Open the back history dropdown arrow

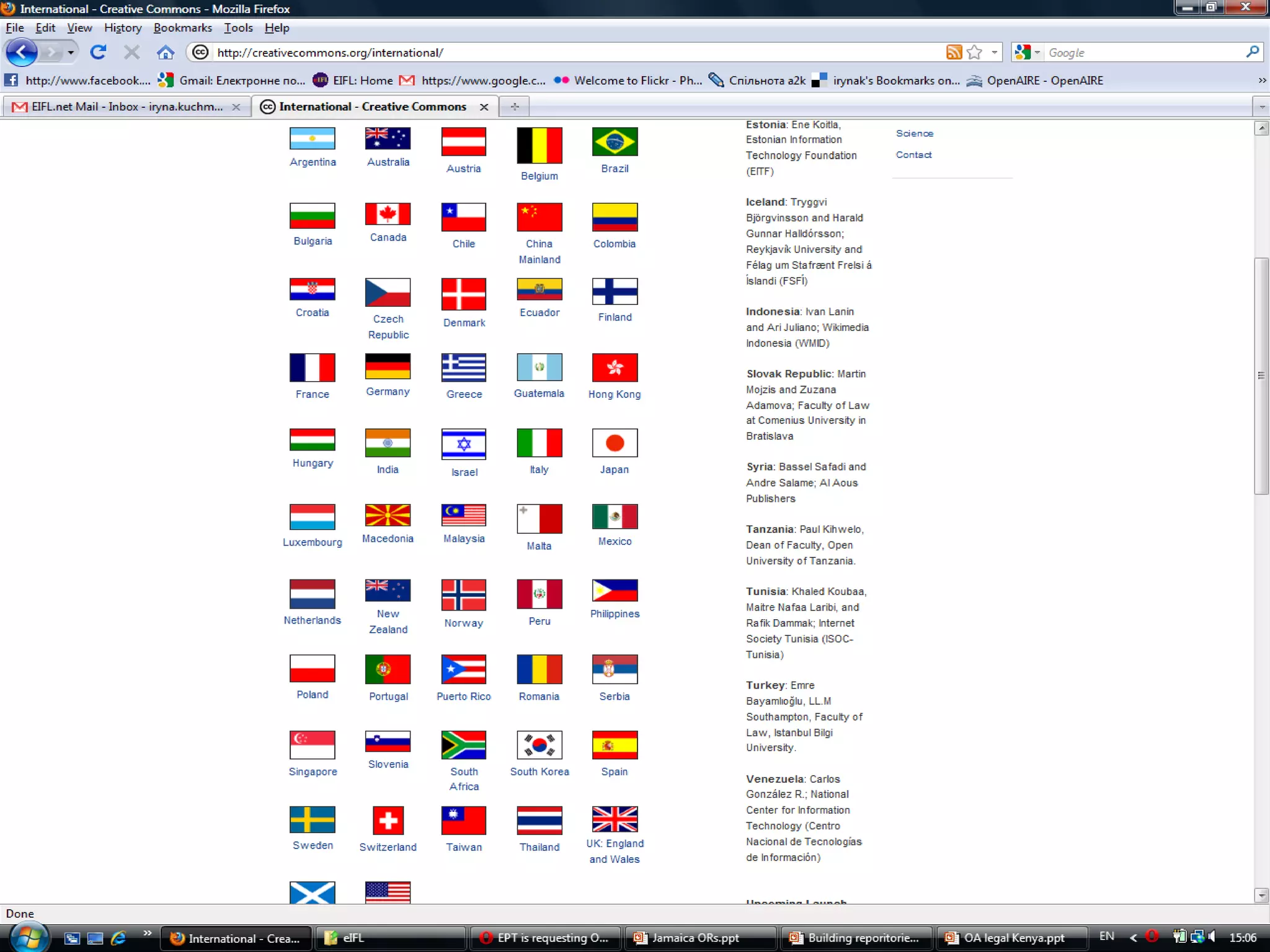(x=71, y=53)
